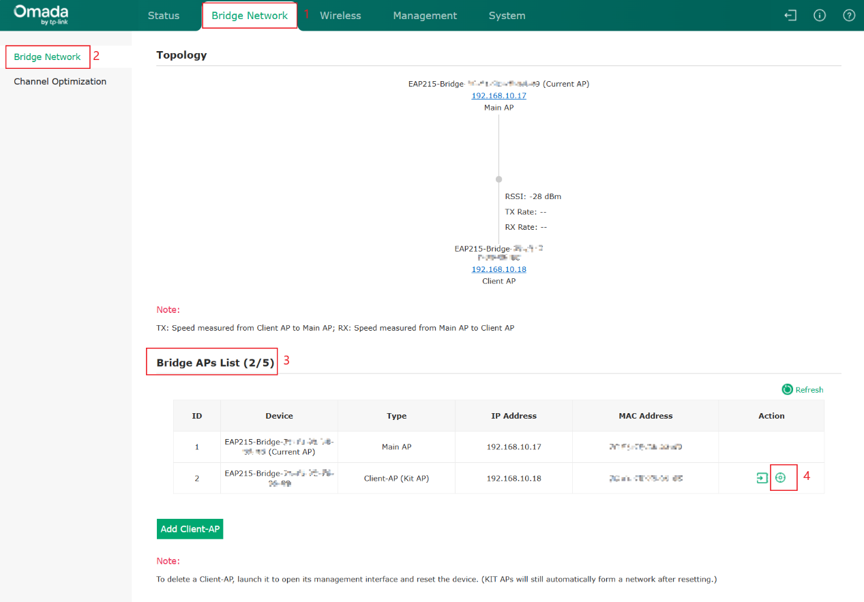Open Main AP link 192.168.10.17
The width and height of the screenshot is (864, 602).
click(499, 95)
